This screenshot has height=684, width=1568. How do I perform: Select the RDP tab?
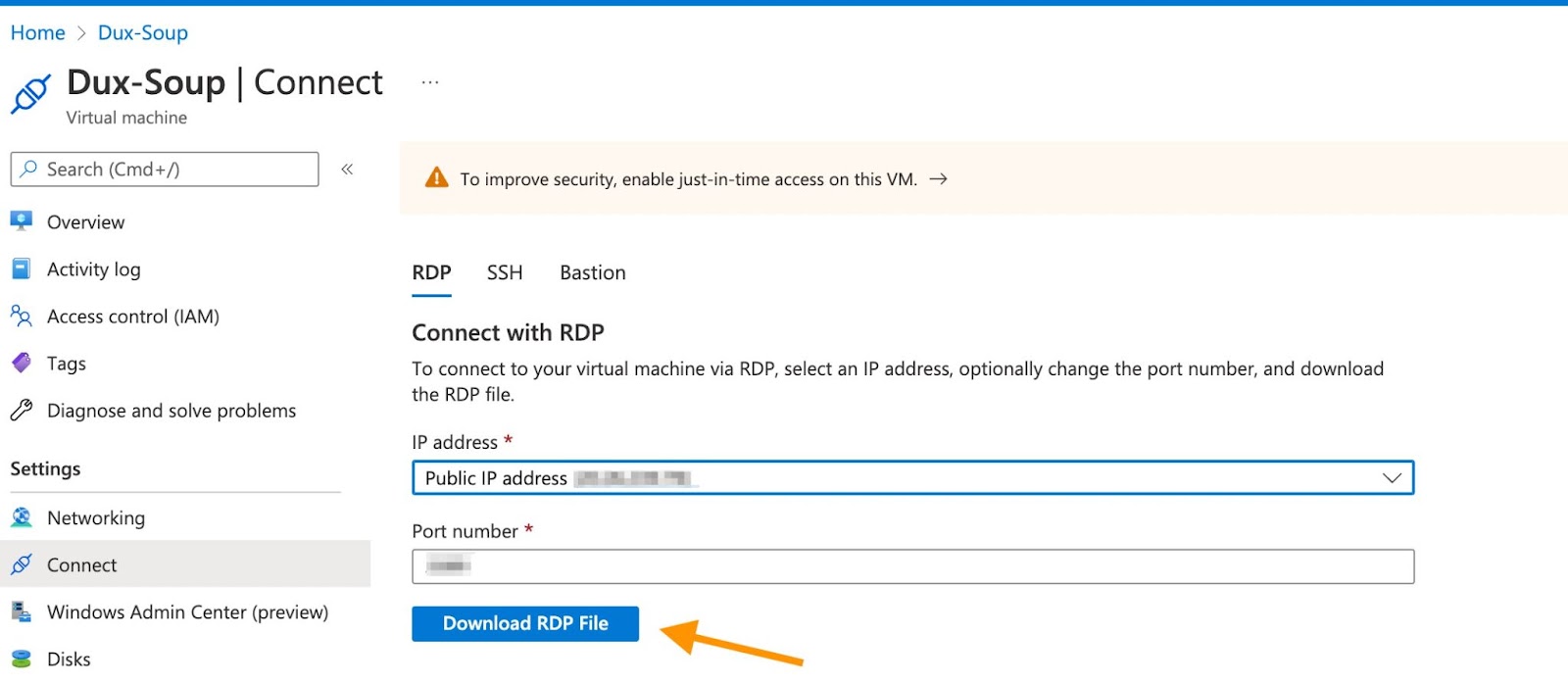pyautogui.click(x=431, y=272)
